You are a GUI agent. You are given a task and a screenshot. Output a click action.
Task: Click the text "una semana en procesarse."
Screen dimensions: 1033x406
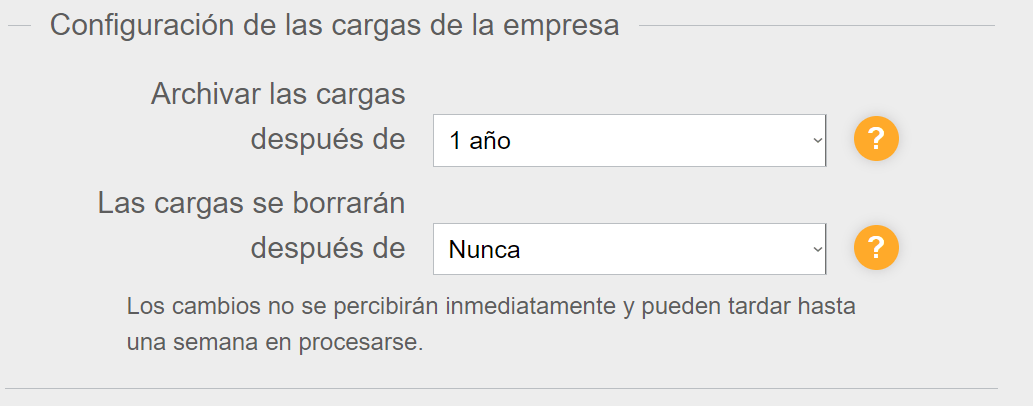(x=275, y=342)
